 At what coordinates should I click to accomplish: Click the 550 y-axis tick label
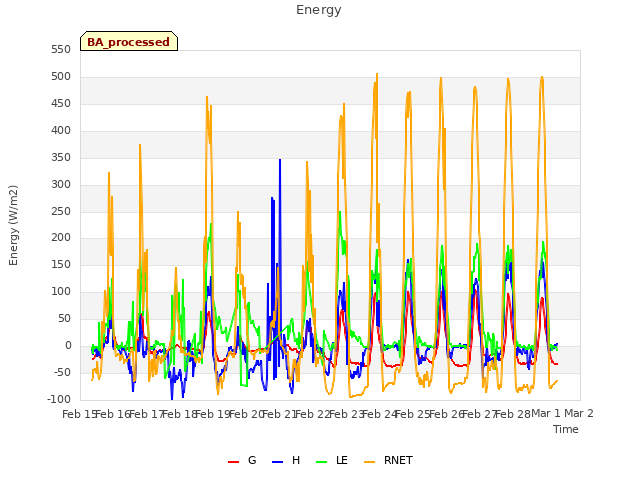tap(61, 50)
